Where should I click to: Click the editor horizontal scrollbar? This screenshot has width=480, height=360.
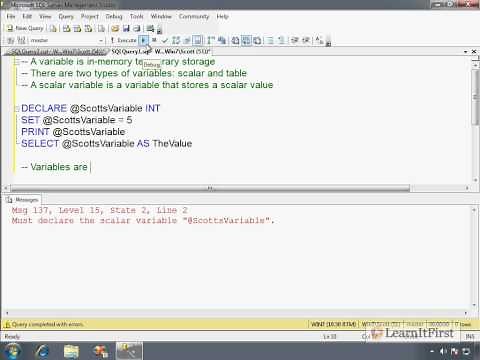[210, 188]
